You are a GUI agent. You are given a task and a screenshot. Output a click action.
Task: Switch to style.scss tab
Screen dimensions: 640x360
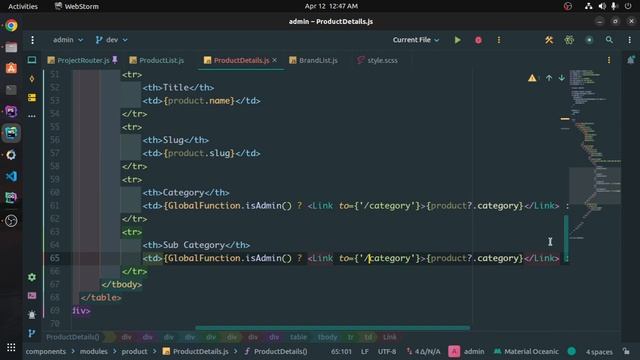click(x=378, y=60)
